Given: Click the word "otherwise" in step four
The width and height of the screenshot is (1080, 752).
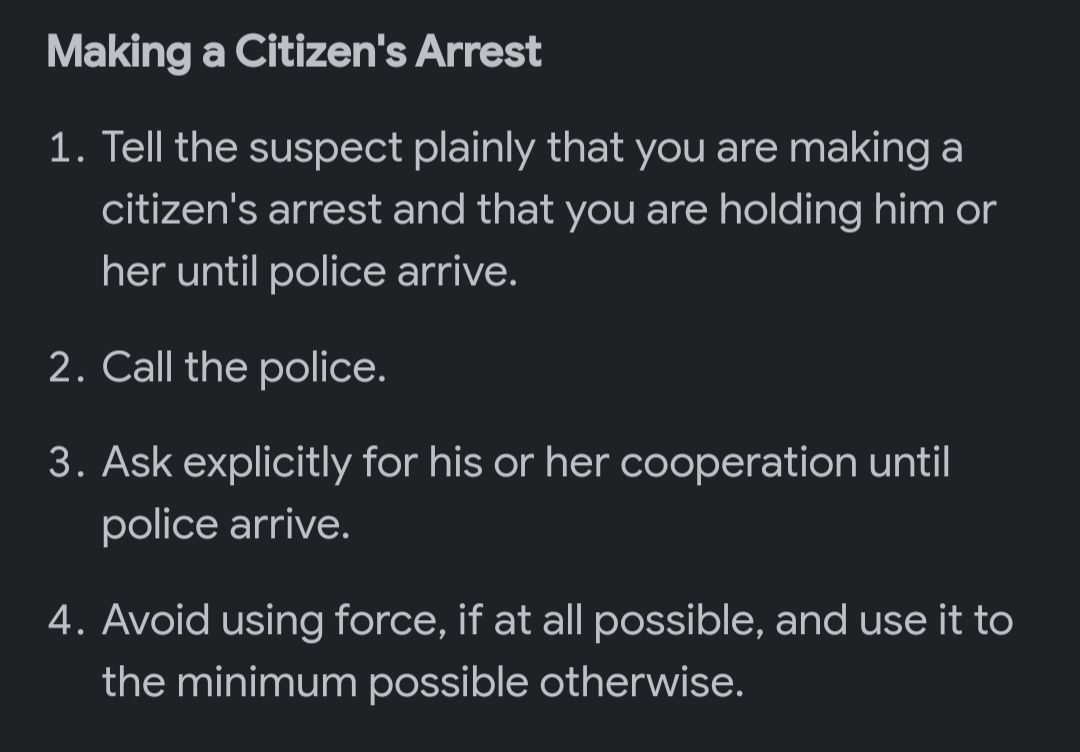Looking at the screenshot, I should [x=639, y=683].
